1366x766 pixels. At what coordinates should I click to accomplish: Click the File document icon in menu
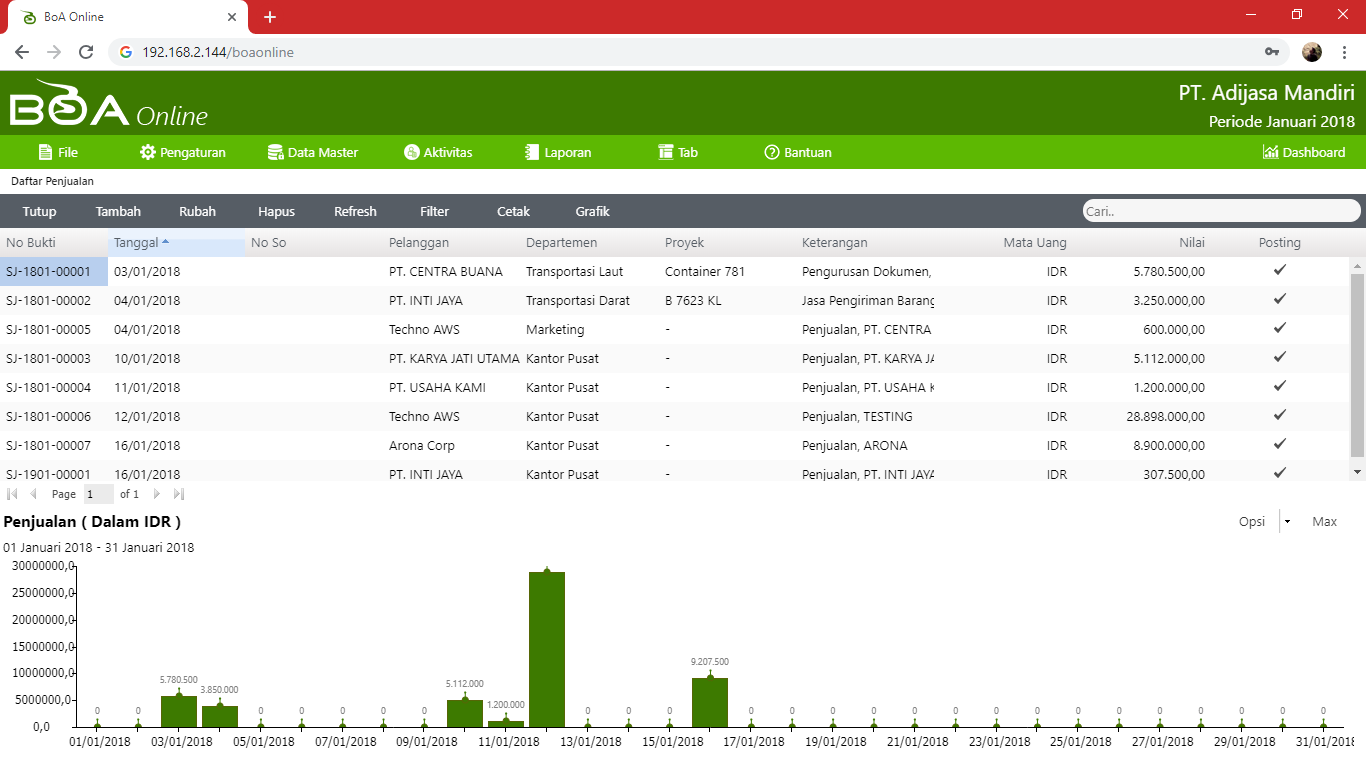point(45,152)
